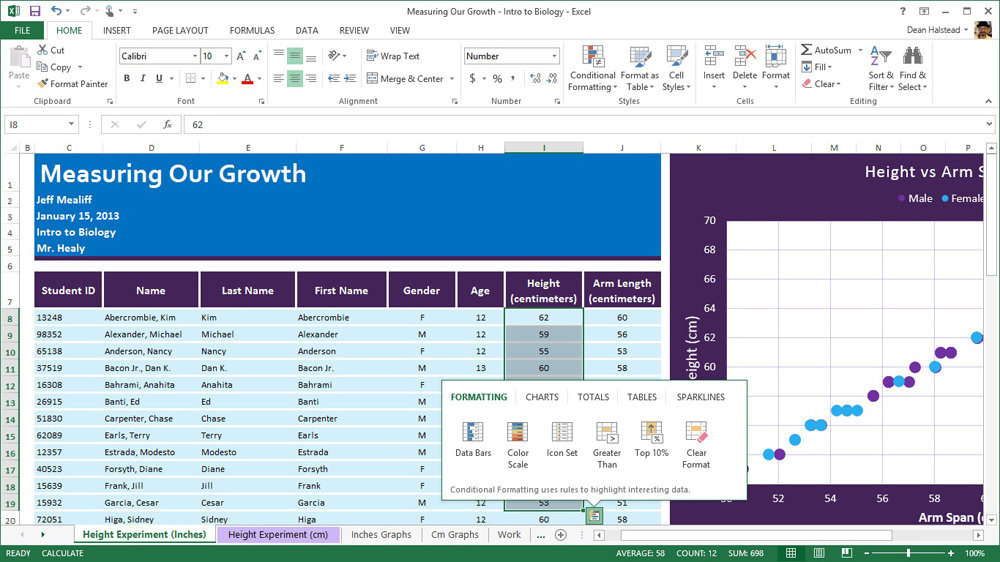Image resolution: width=1000 pixels, height=562 pixels.
Task: Apply comma style number format
Action: pos(512,78)
